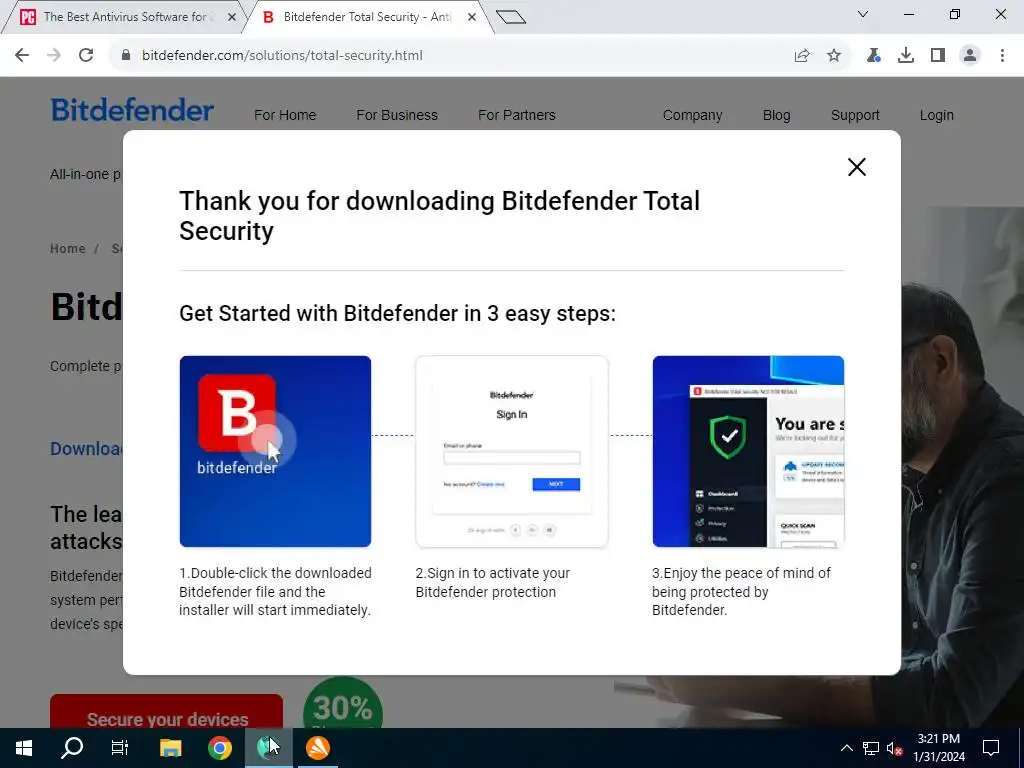Screen dimensions: 1024x768
Task: Open For Partners menu
Action: click(x=517, y=115)
